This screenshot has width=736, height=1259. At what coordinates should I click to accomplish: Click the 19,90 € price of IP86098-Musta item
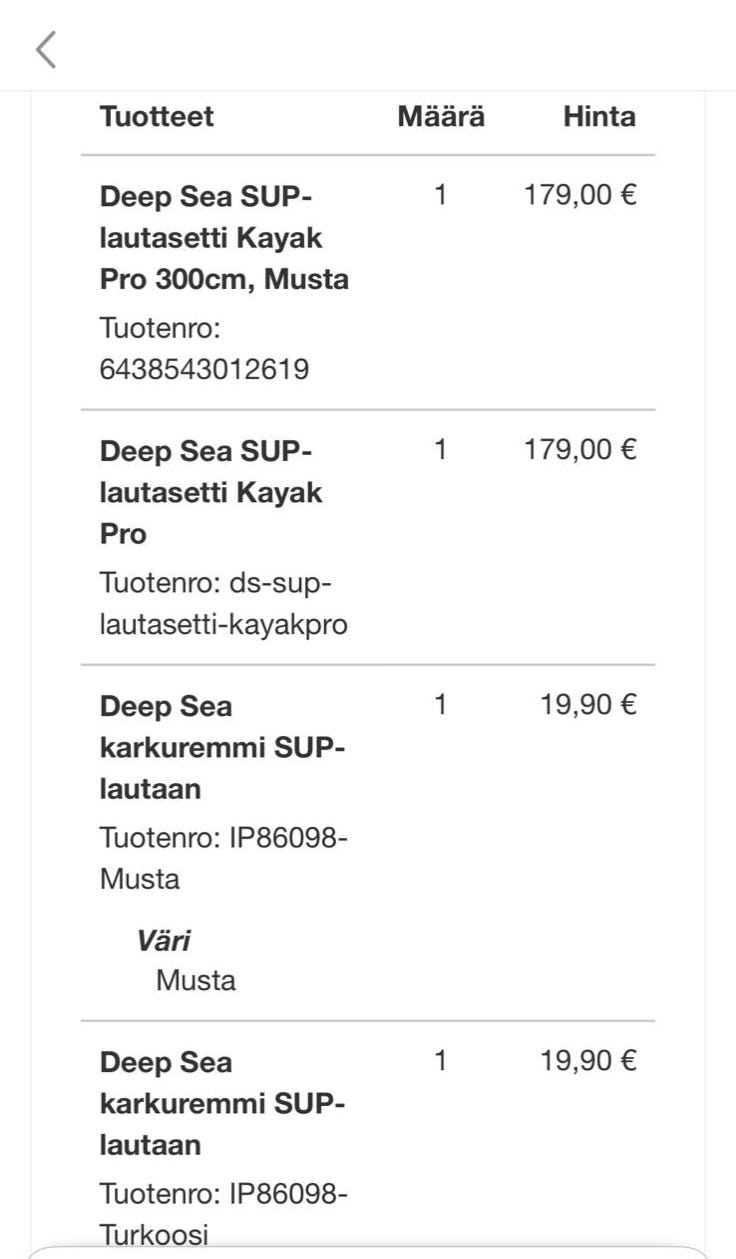588,705
